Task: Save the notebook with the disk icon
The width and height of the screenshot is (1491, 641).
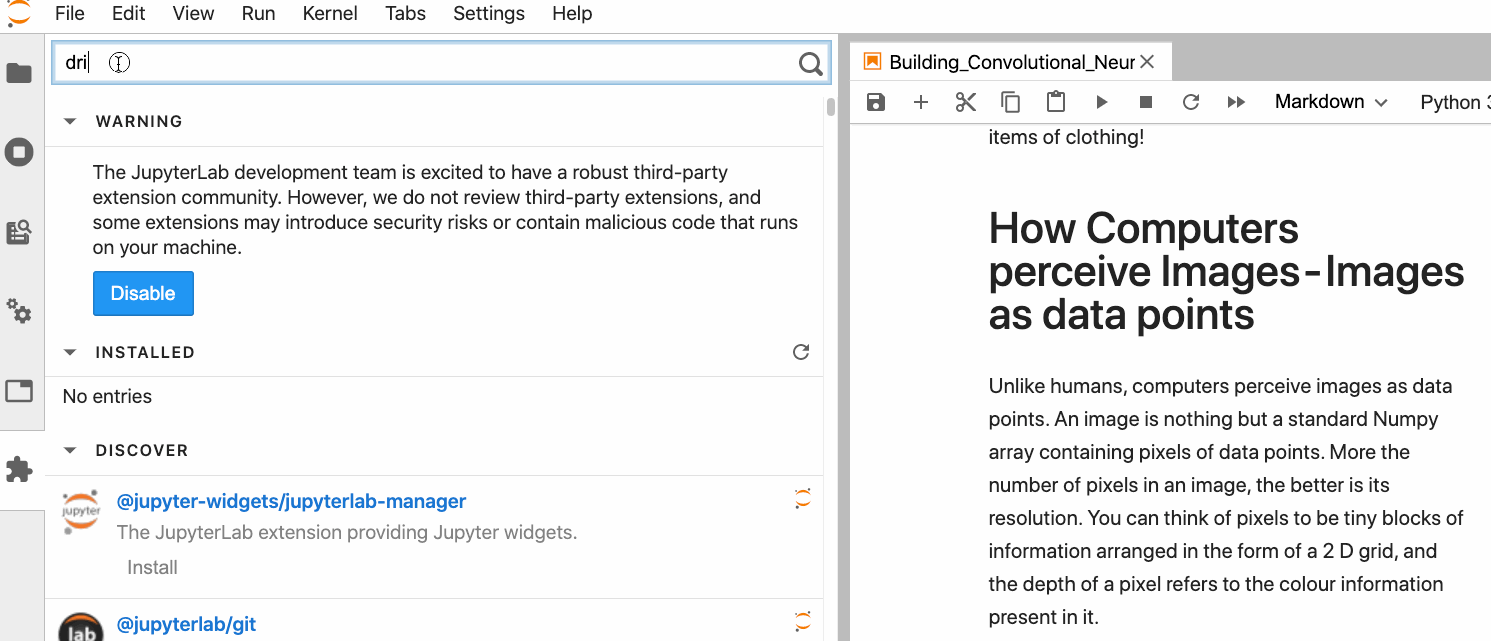Action: tap(876, 102)
